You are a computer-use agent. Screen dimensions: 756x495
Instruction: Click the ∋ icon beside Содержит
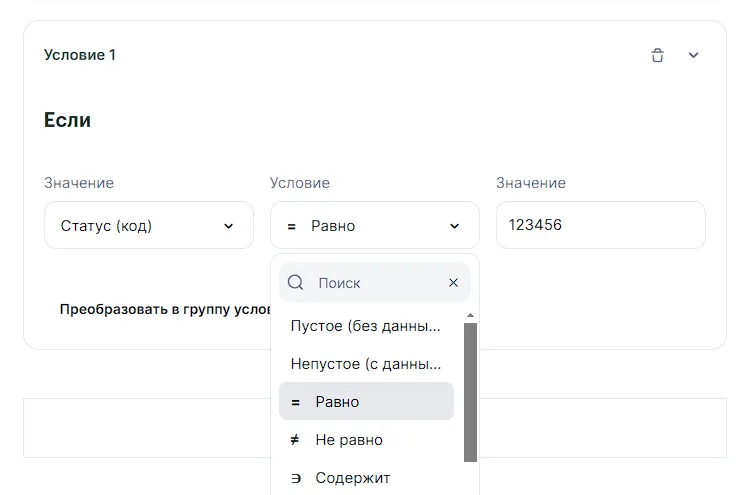[x=296, y=478]
